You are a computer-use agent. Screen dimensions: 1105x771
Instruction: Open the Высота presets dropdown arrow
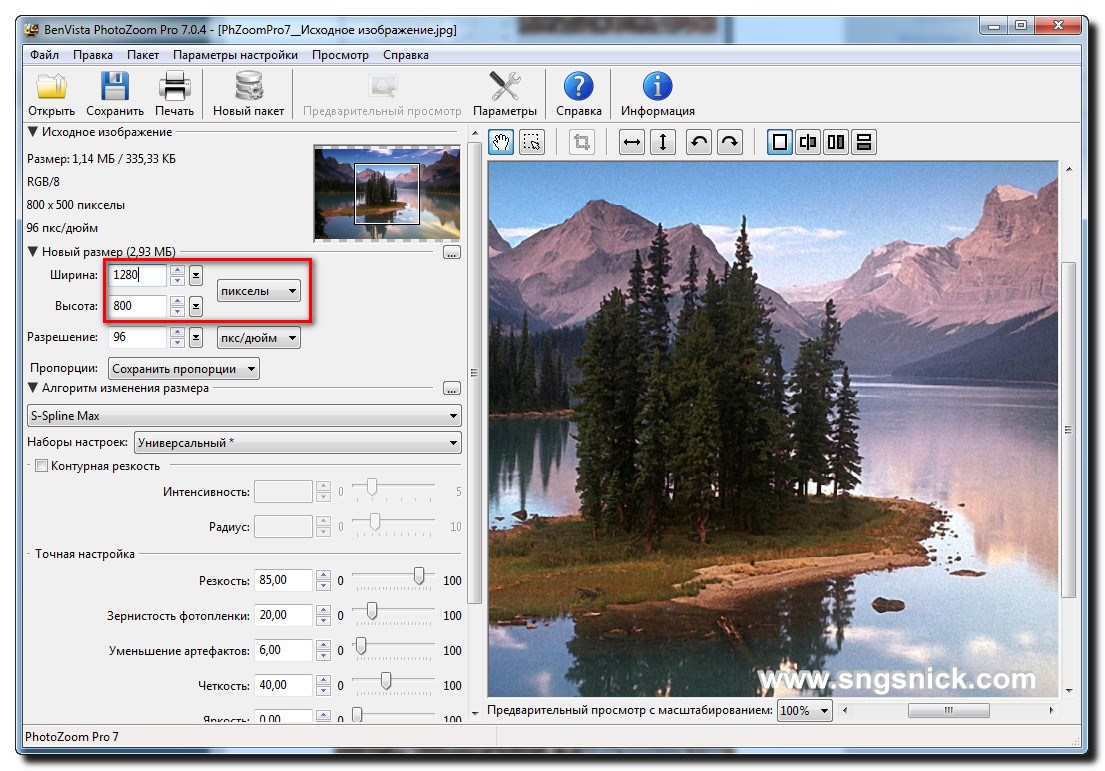point(196,306)
